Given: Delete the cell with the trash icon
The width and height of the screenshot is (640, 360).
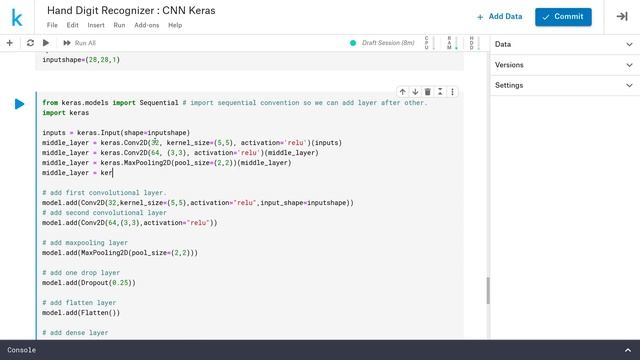Looking at the screenshot, I should pyautogui.click(x=427, y=92).
